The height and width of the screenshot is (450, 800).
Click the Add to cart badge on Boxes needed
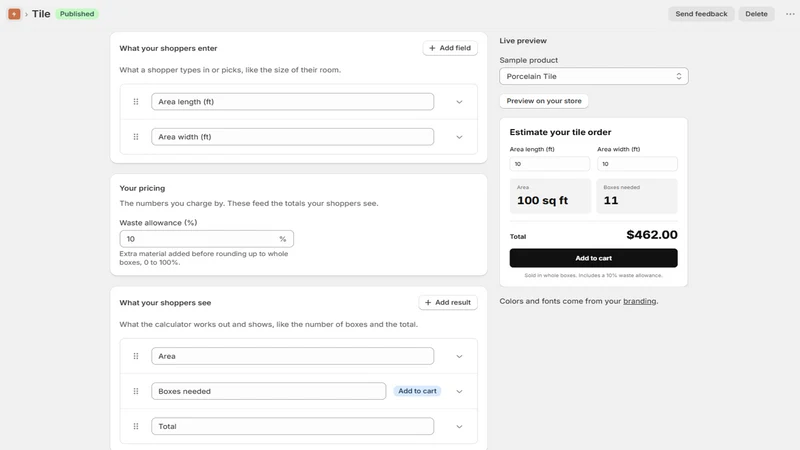417,391
